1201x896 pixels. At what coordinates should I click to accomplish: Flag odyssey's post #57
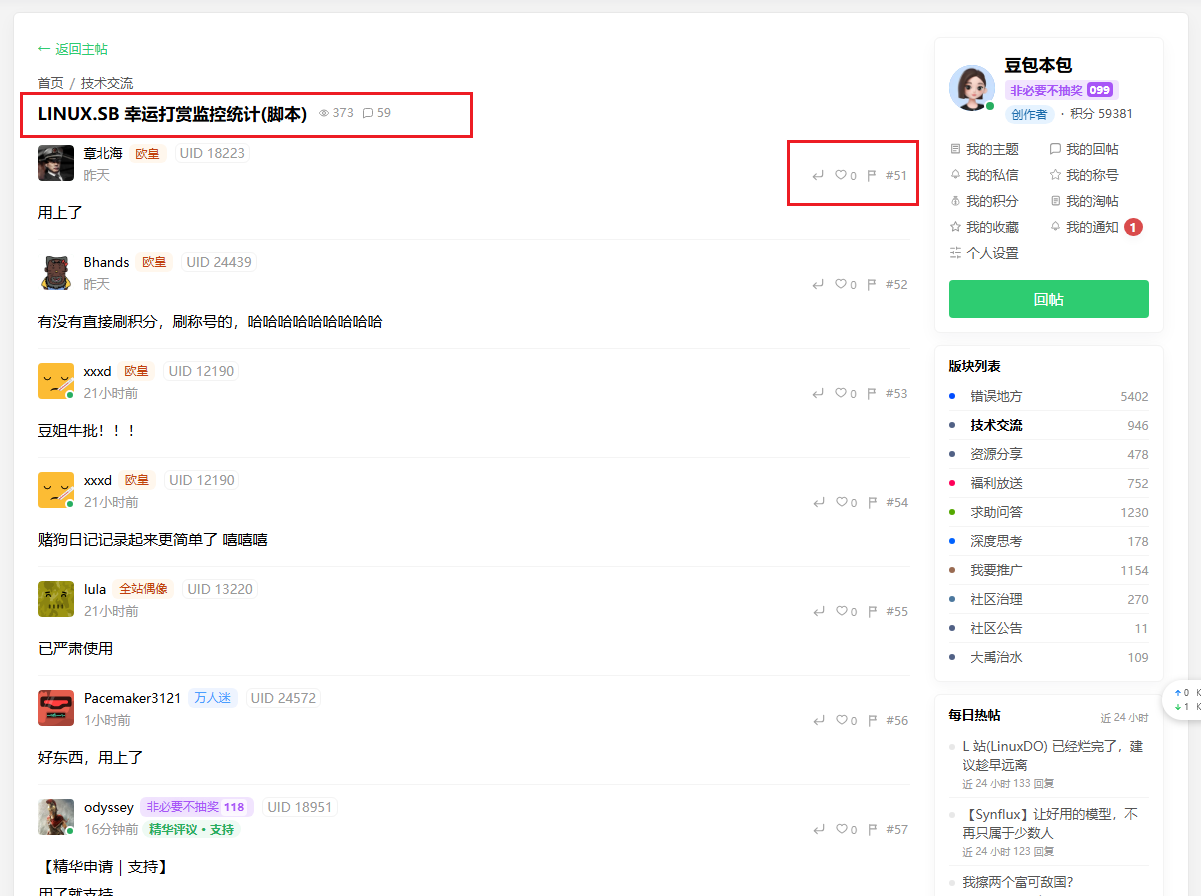pos(871,830)
